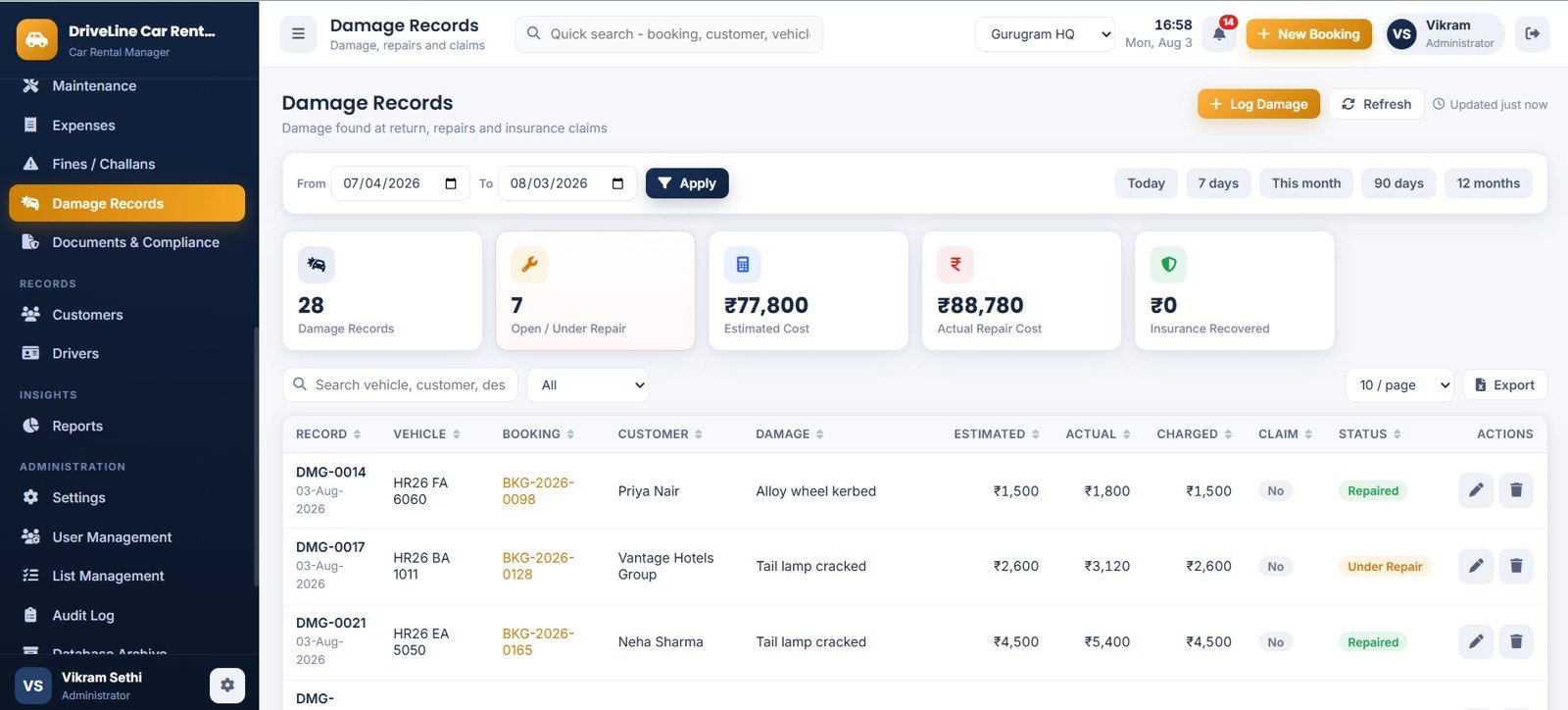Open Audit Log
This screenshot has height=710, width=1568.
tap(127, 615)
